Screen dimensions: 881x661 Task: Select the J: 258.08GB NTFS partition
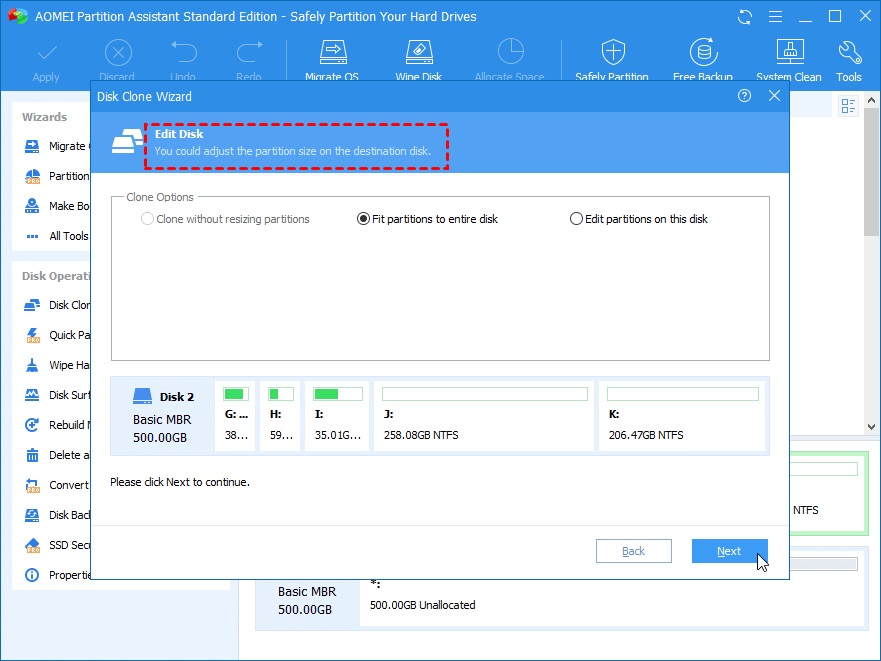484,416
